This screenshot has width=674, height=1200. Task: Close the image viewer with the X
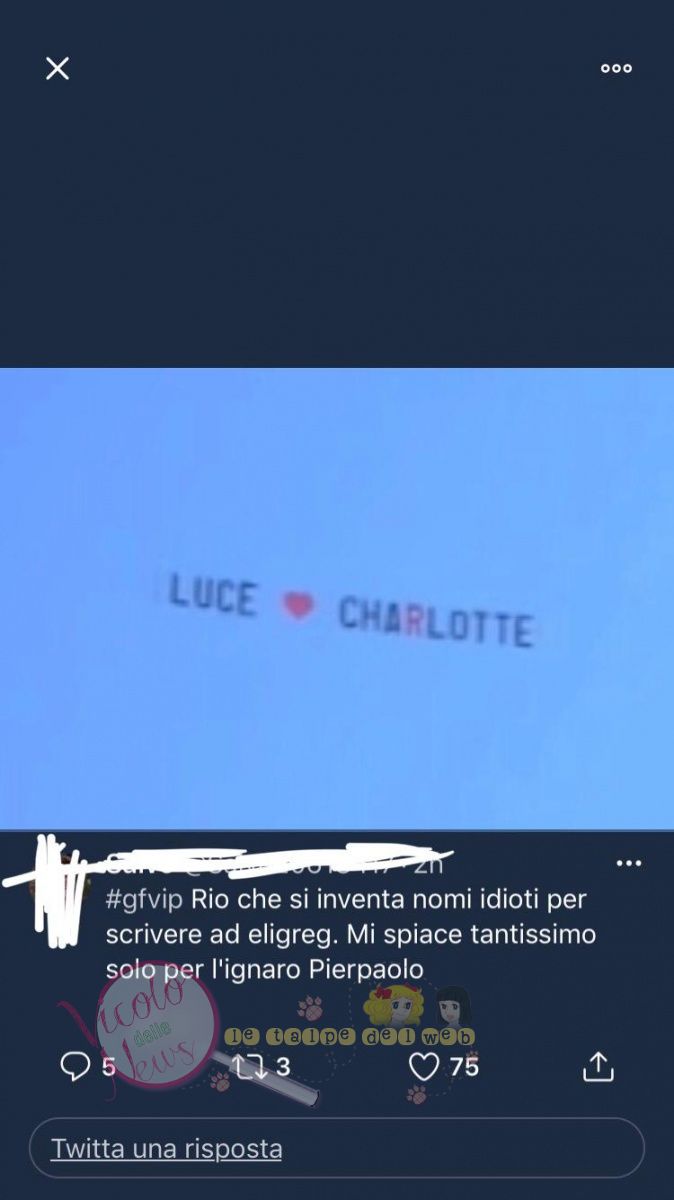tap(57, 68)
